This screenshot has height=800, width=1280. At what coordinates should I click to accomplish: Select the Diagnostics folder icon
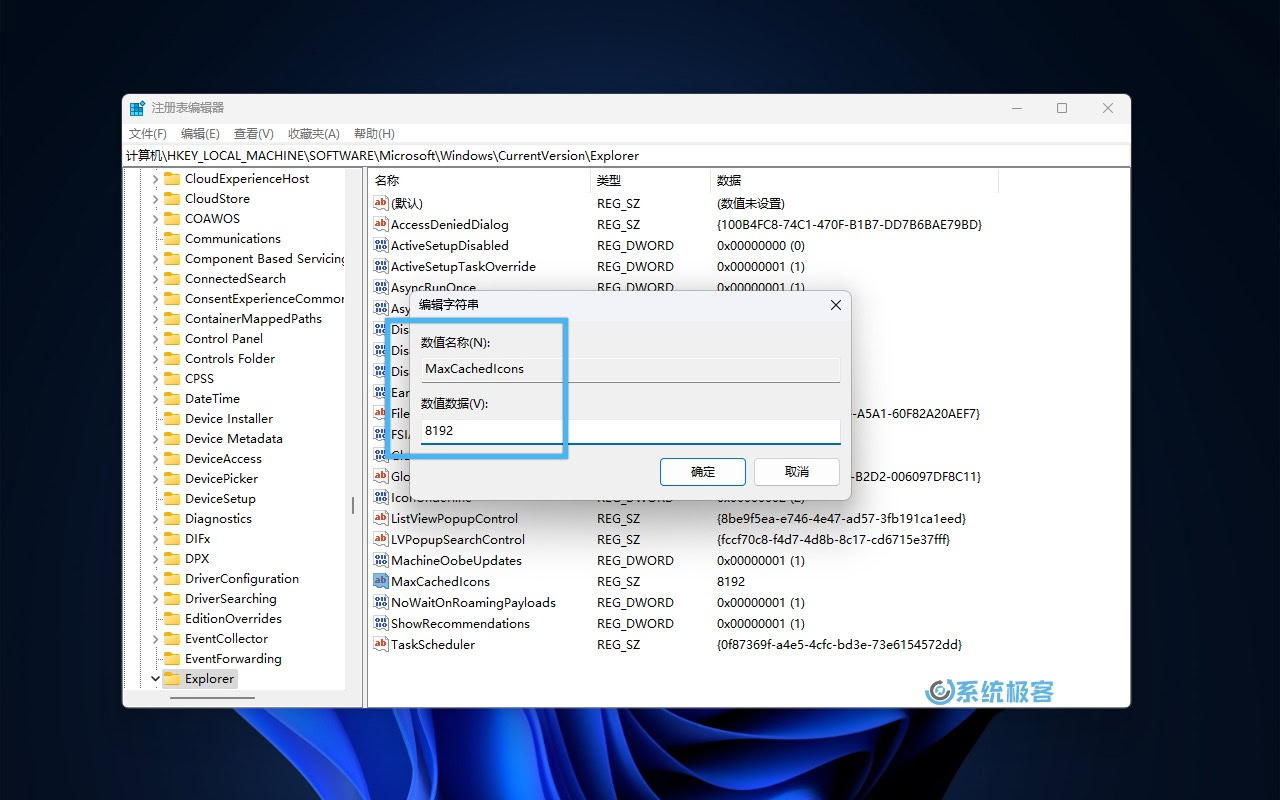[x=171, y=519]
